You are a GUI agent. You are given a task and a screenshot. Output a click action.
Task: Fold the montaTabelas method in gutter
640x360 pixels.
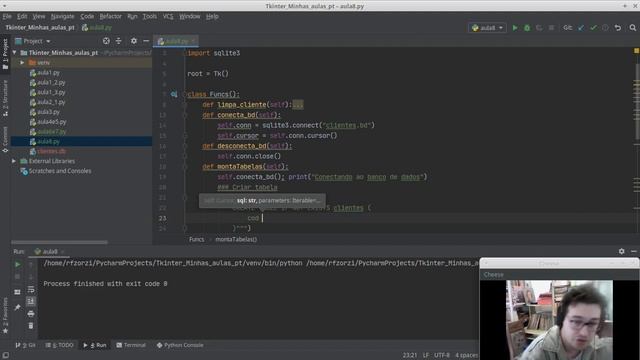click(184, 167)
